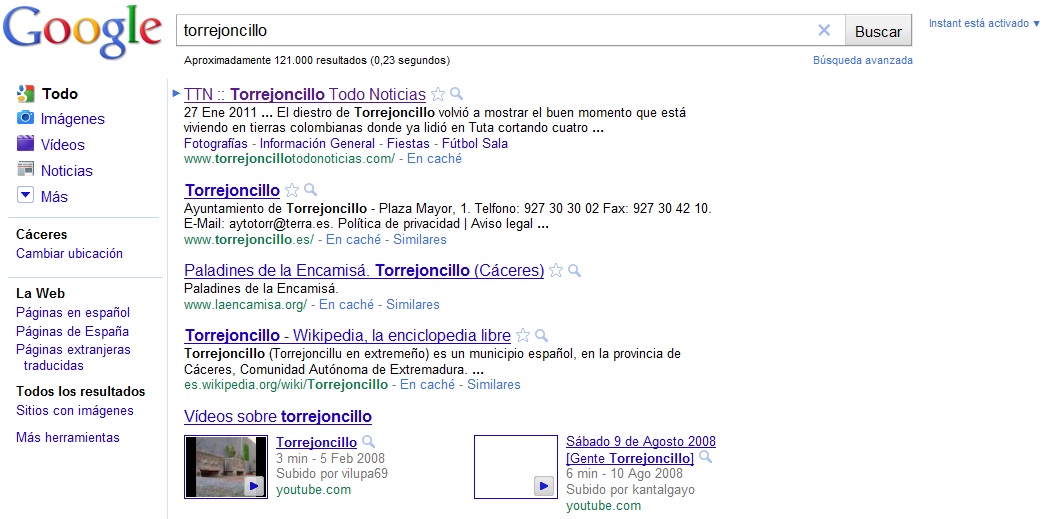Image resolution: width=1058 pixels, height=519 pixels.
Task: Open Información General sitelink
Action: [317, 143]
